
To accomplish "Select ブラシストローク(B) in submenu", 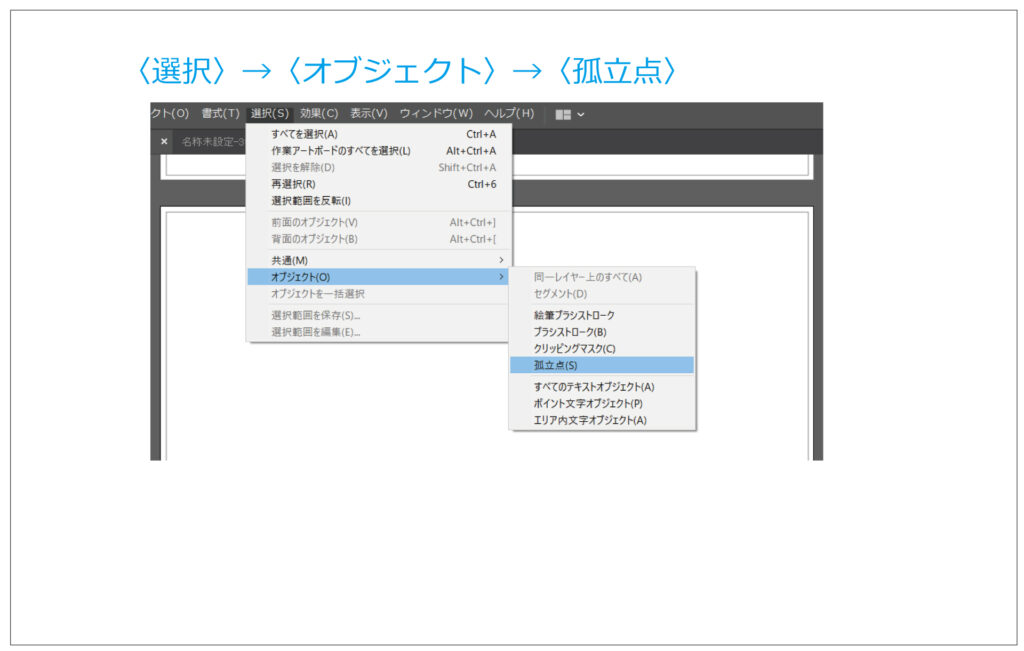I will pos(602,332).
